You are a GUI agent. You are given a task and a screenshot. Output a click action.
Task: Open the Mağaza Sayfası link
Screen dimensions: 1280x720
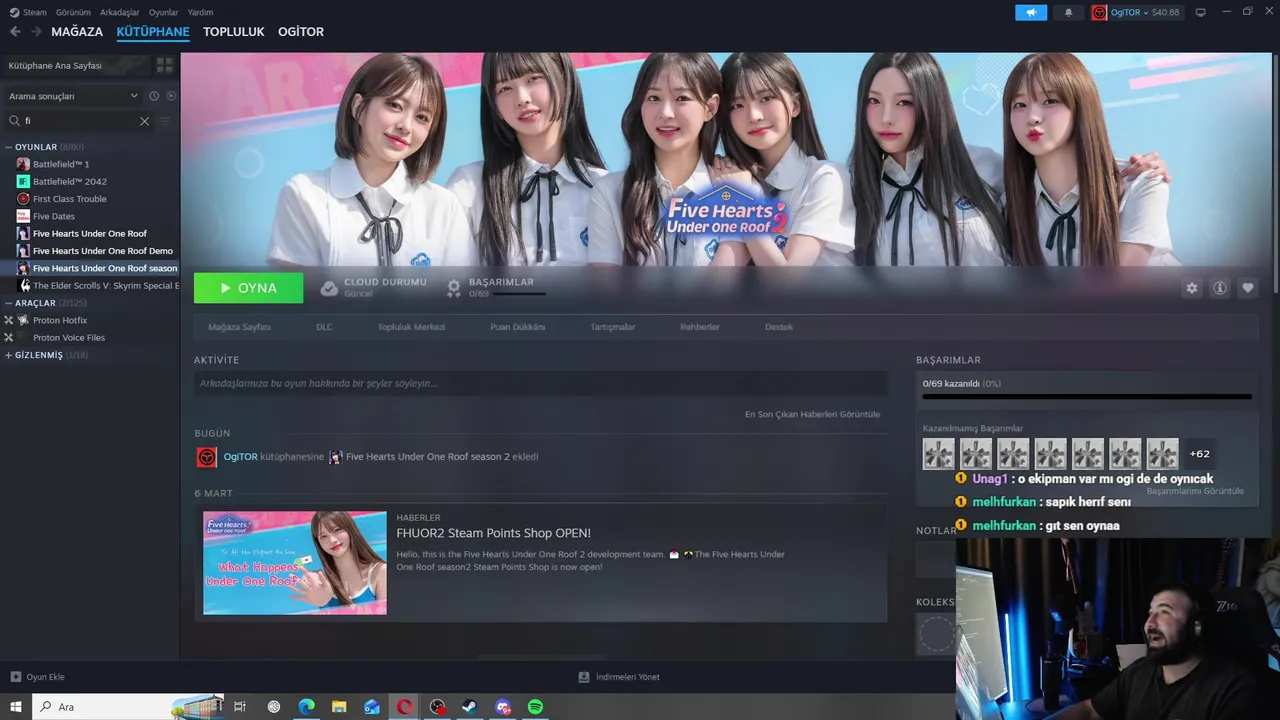pyautogui.click(x=240, y=327)
